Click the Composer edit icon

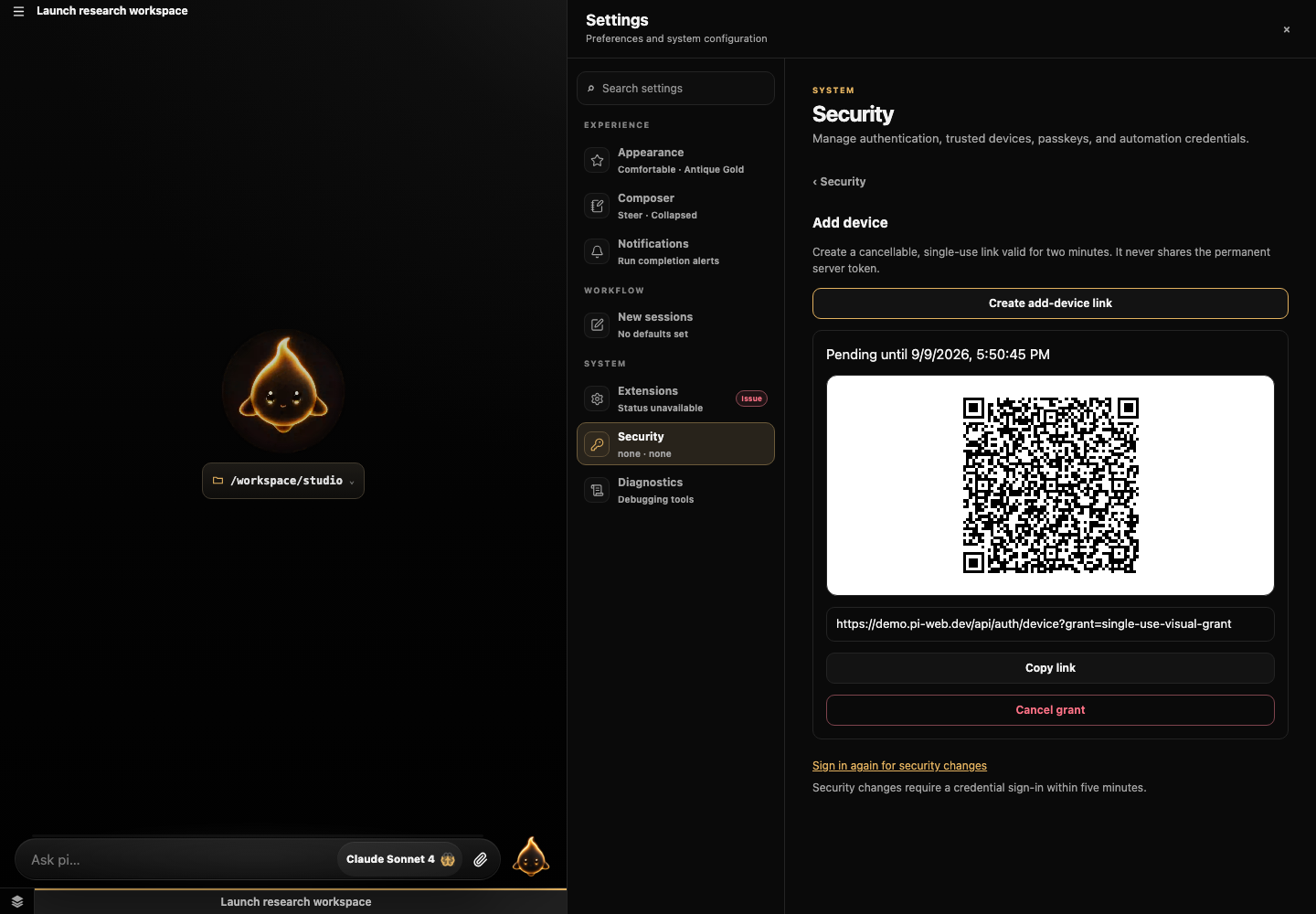point(597,206)
